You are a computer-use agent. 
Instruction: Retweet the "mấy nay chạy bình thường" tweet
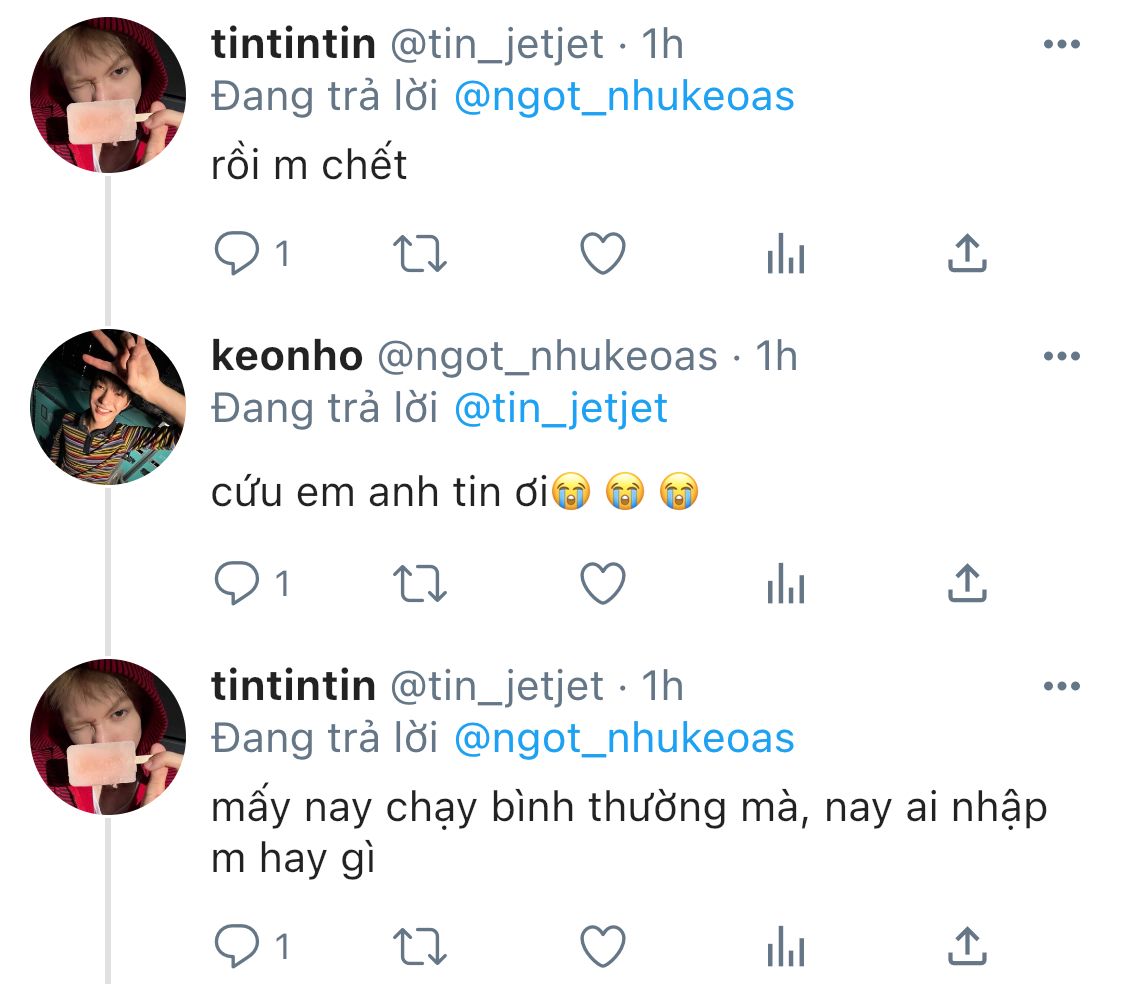(x=420, y=946)
